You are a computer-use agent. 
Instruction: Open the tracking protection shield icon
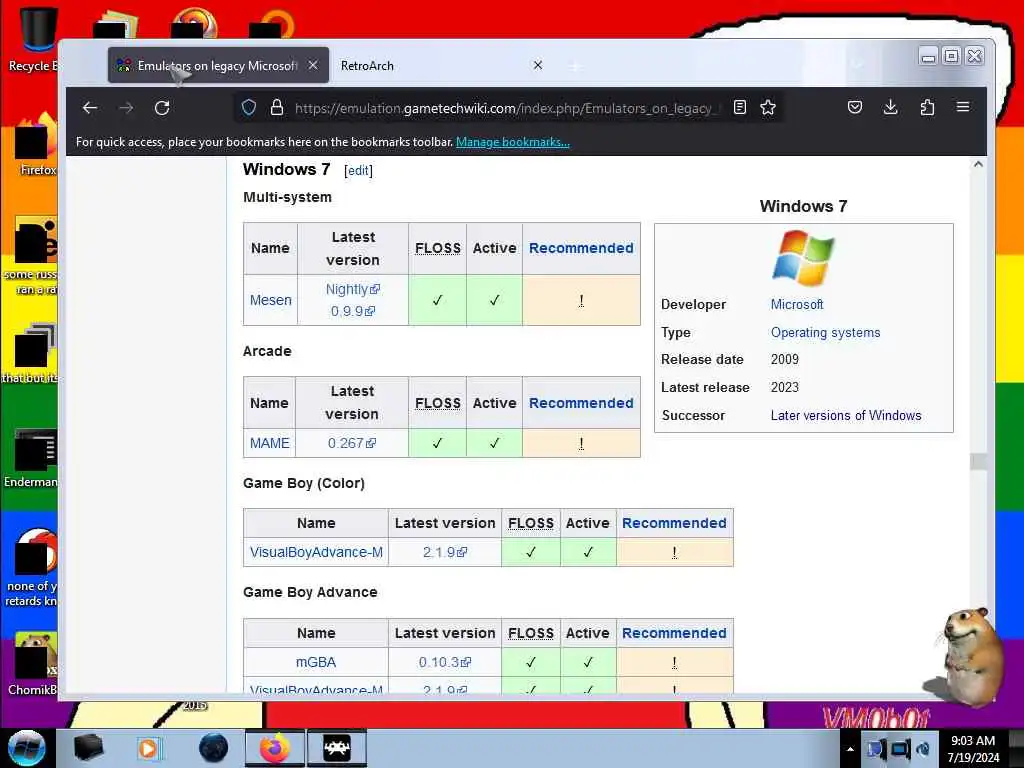coord(249,108)
